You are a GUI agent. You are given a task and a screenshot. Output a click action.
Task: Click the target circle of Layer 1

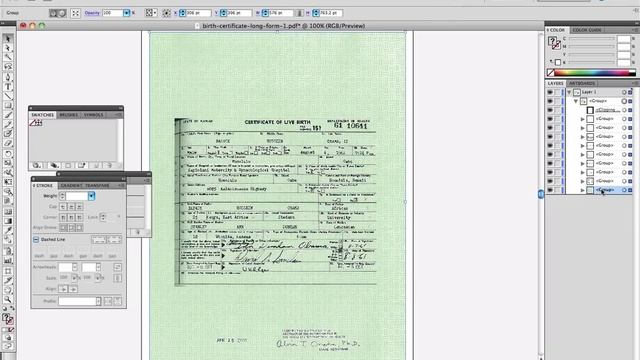click(x=624, y=92)
